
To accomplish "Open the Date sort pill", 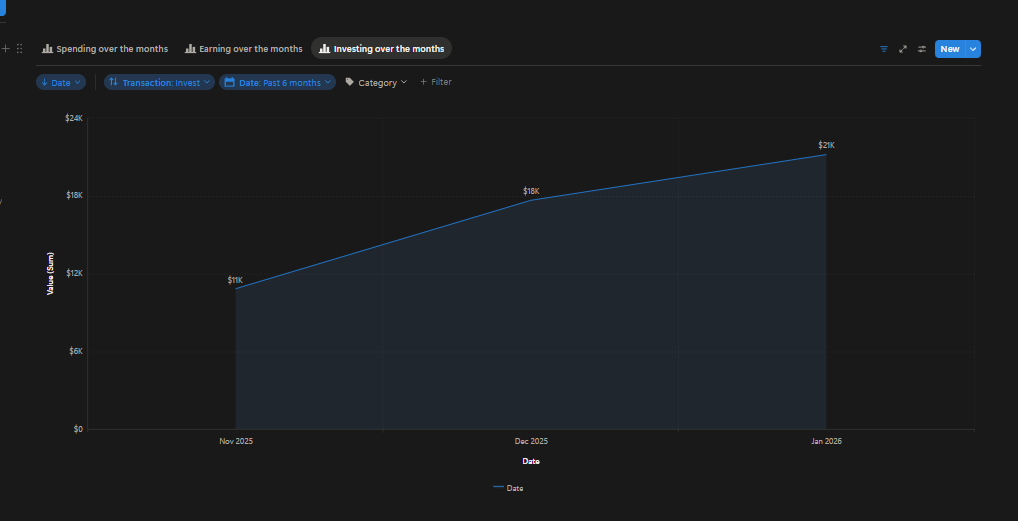I will (61, 83).
